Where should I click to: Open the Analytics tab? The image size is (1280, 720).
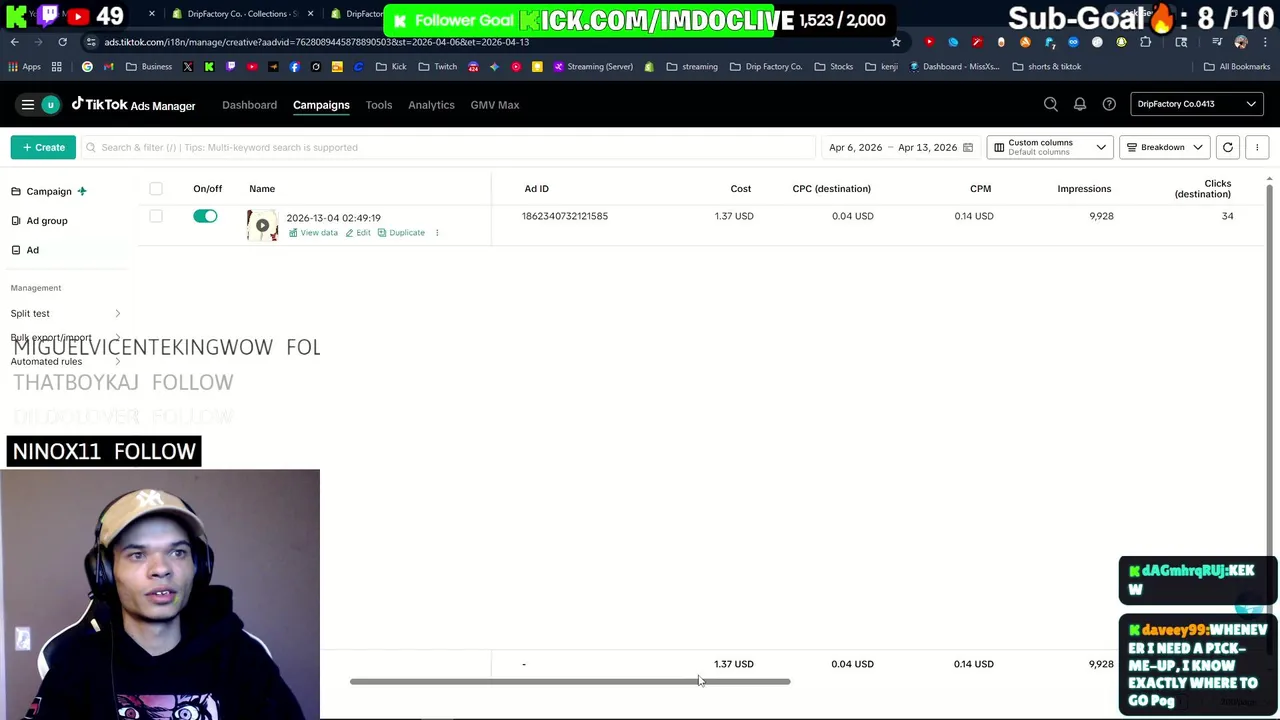click(431, 105)
